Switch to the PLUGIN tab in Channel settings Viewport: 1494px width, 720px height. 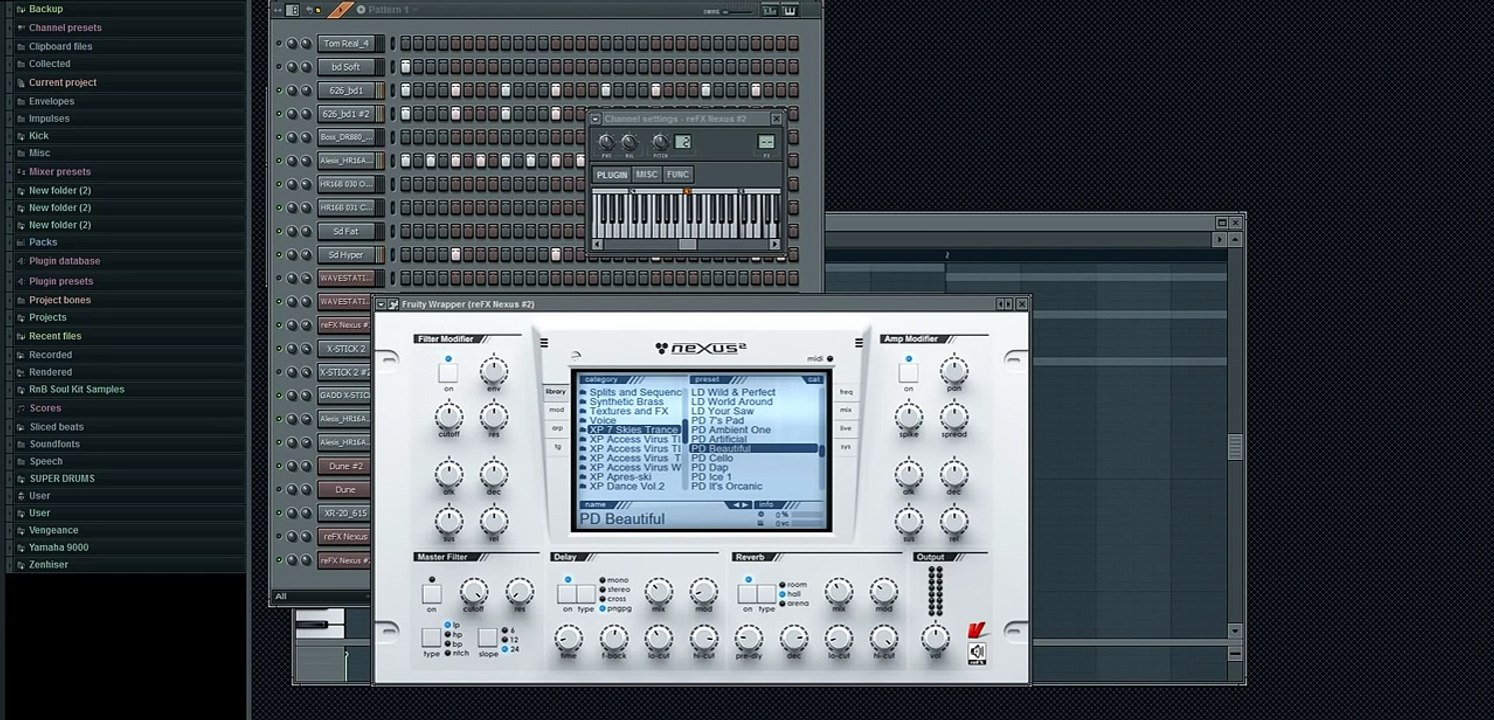point(611,175)
